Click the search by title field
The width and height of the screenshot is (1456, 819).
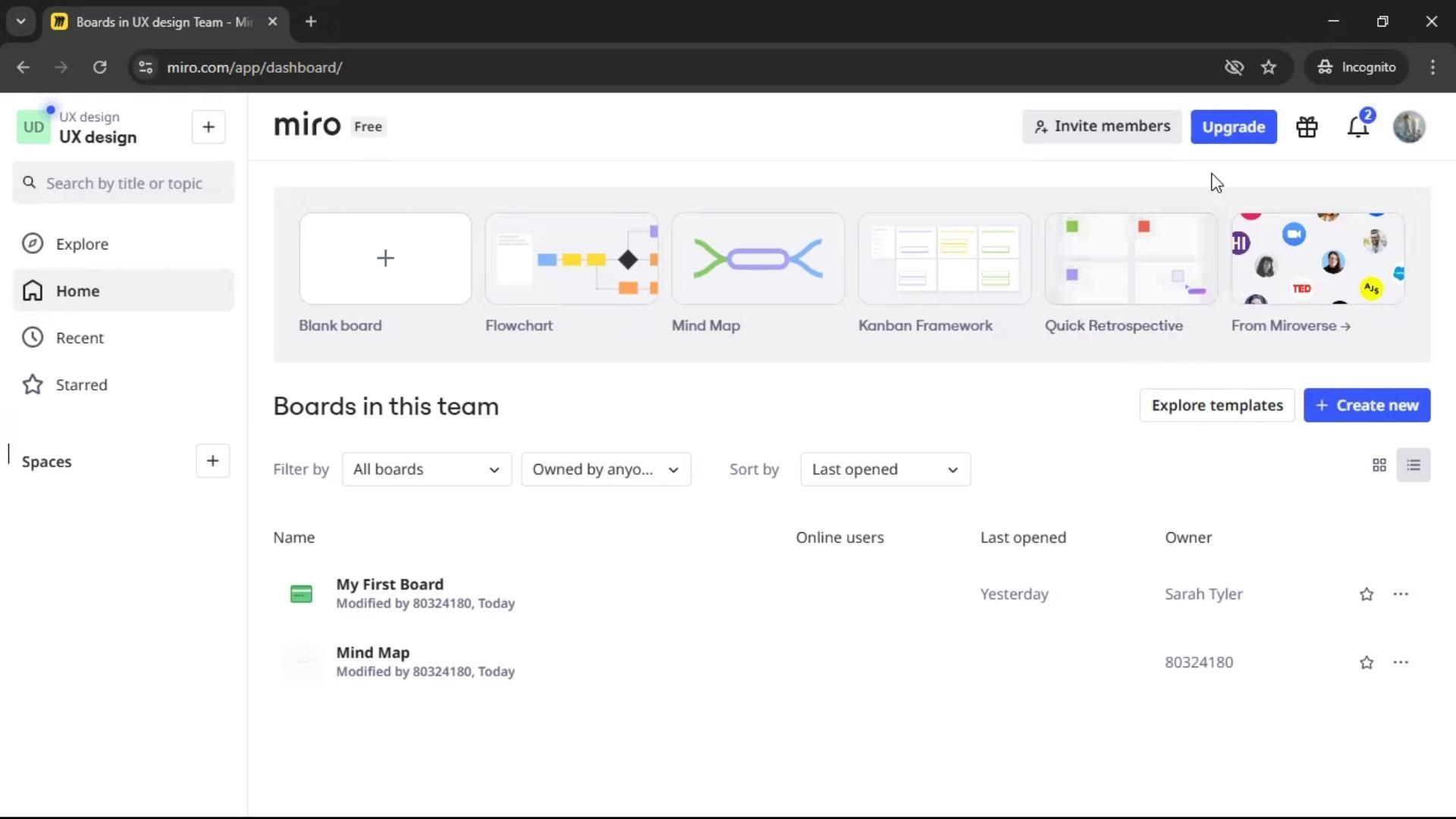[x=124, y=184]
